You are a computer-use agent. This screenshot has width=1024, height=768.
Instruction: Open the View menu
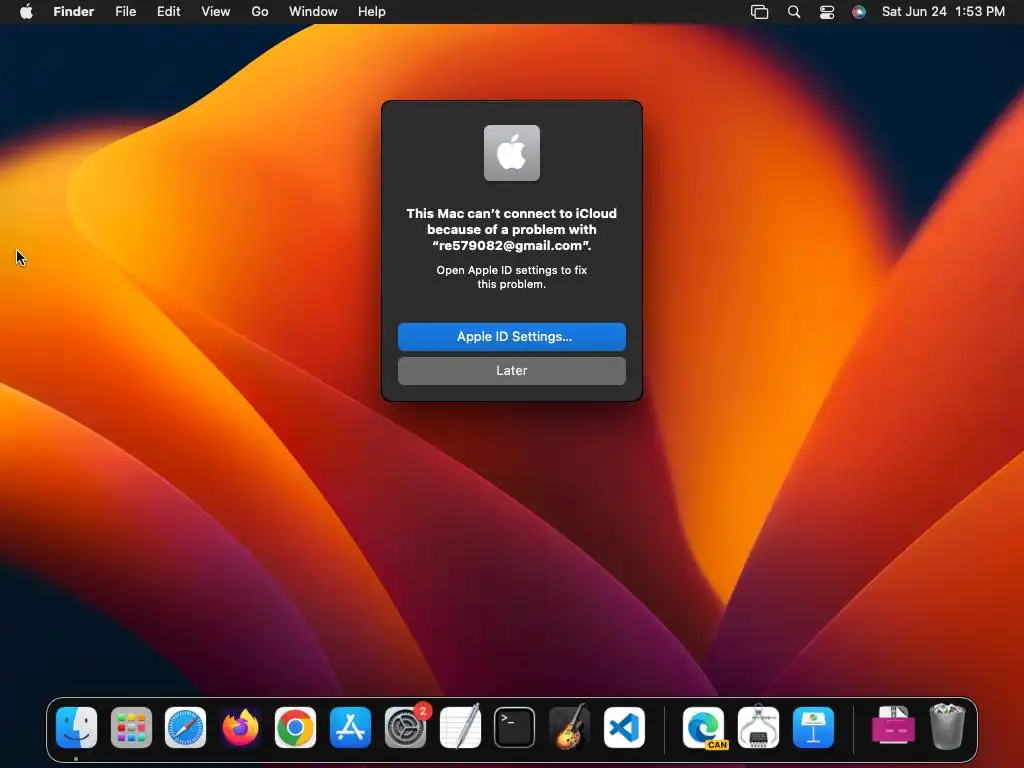216,12
